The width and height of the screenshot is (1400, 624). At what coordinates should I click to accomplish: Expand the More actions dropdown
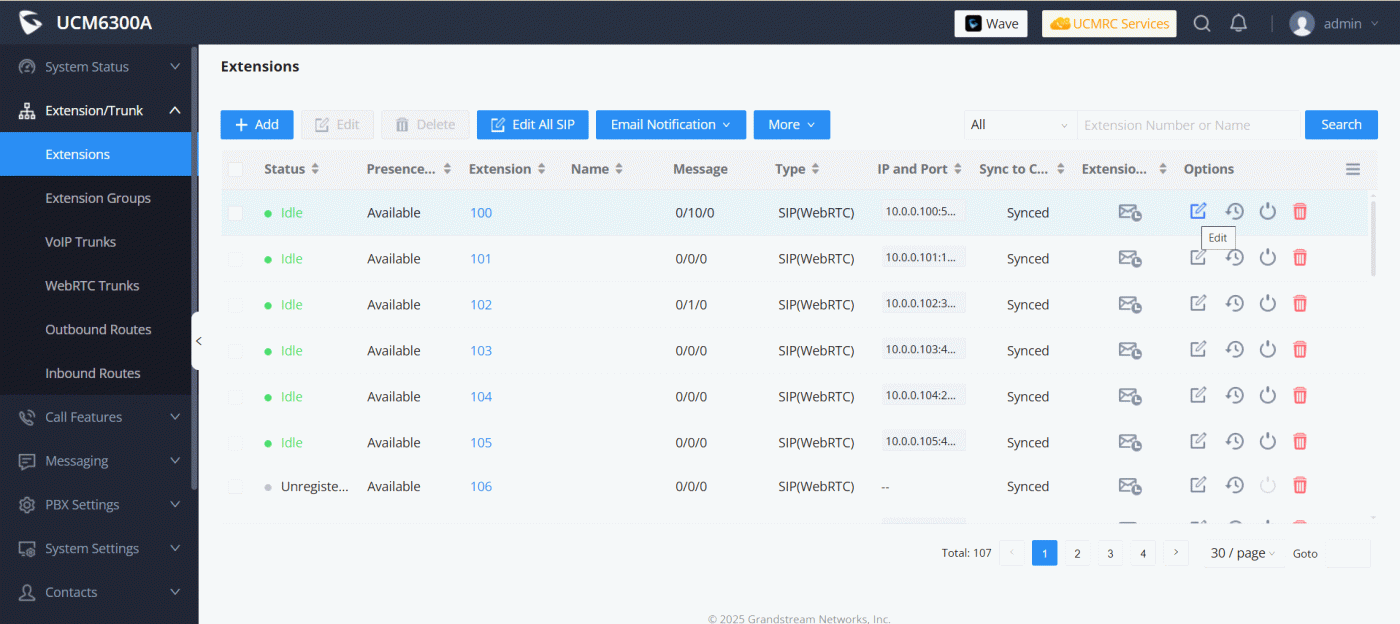[x=791, y=125]
